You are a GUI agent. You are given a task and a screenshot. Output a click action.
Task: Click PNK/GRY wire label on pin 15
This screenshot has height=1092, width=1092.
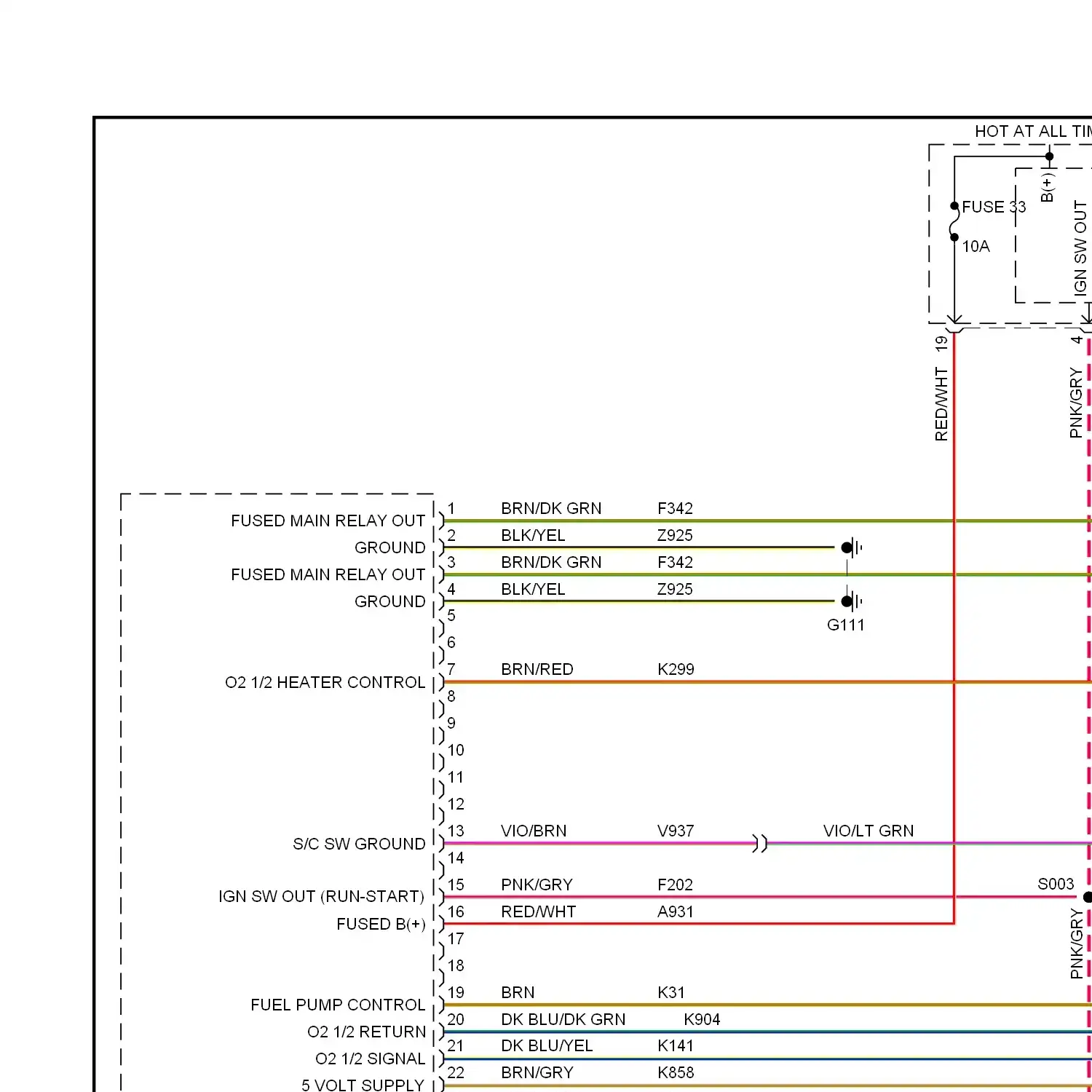[x=537, y=885]
